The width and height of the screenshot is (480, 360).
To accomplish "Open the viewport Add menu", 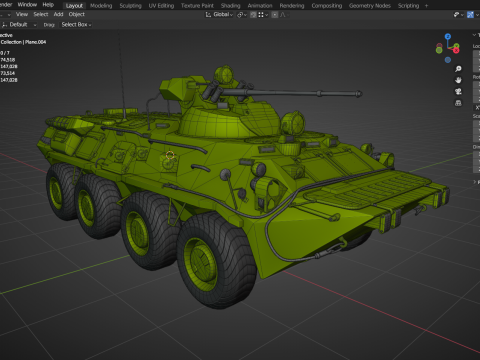I will tap(58, 14).
